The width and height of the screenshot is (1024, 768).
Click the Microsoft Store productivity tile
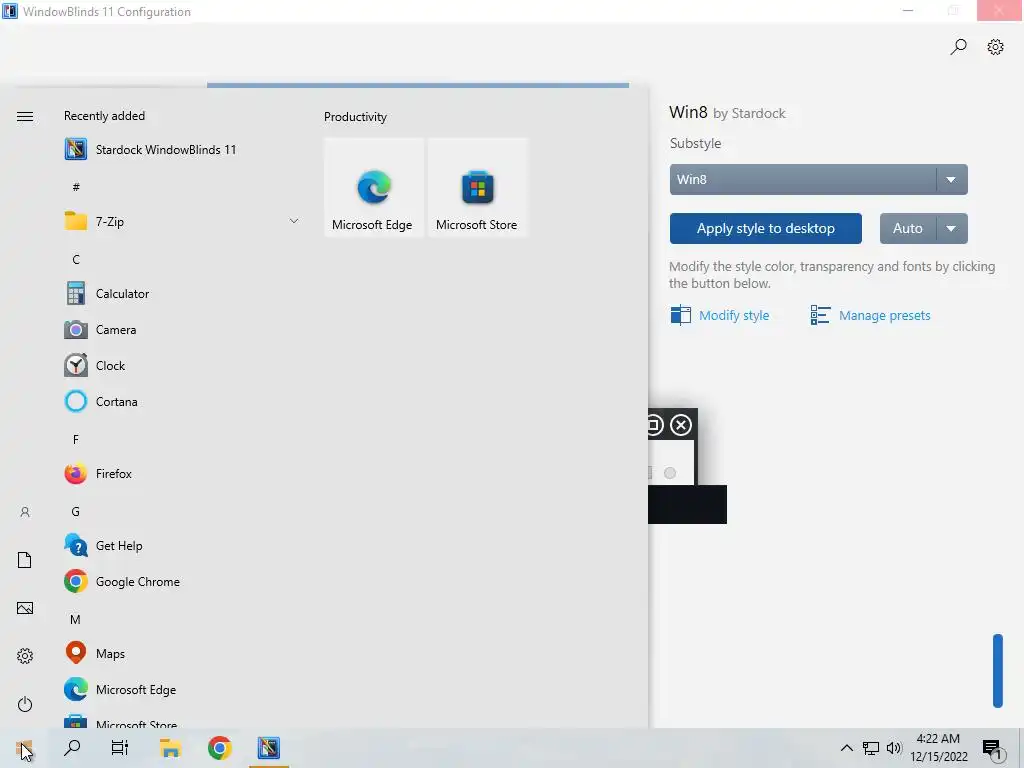[477, 187]
